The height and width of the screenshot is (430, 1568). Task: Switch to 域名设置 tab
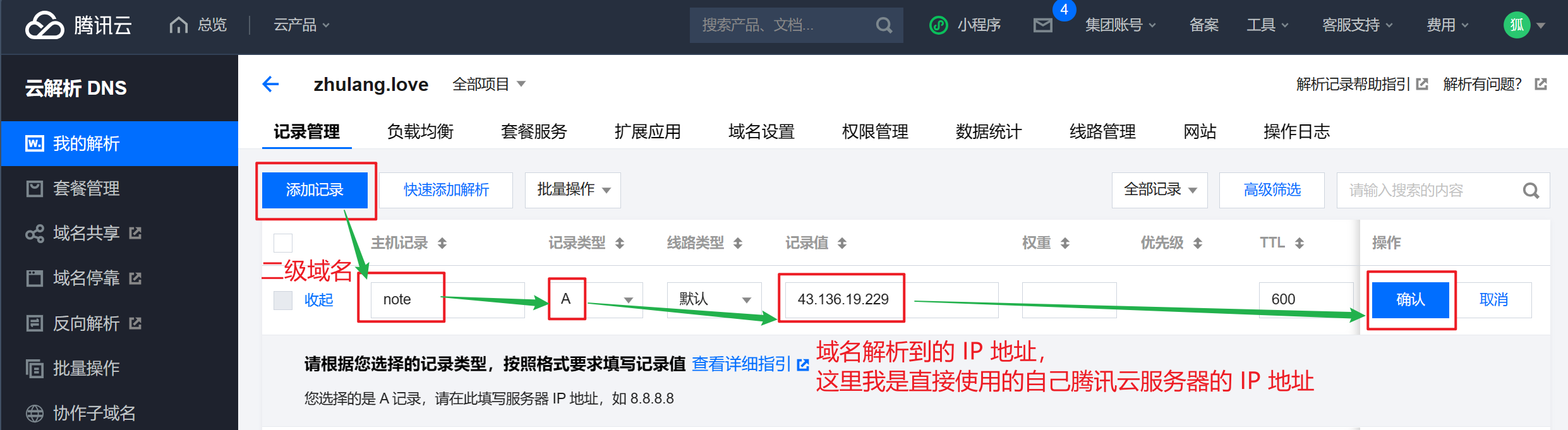point(762,131)
